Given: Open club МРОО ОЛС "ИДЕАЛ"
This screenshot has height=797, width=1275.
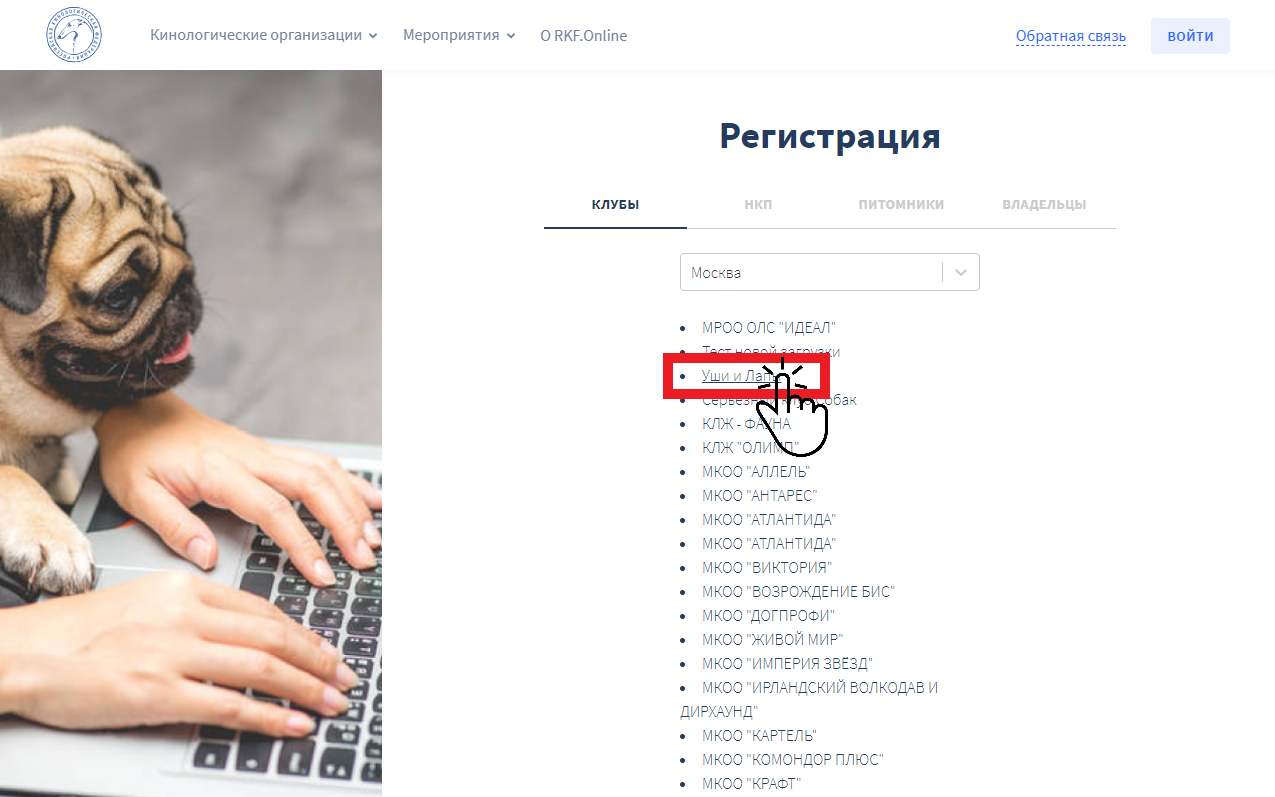Looking at the screenshot, I should (768, 327).
